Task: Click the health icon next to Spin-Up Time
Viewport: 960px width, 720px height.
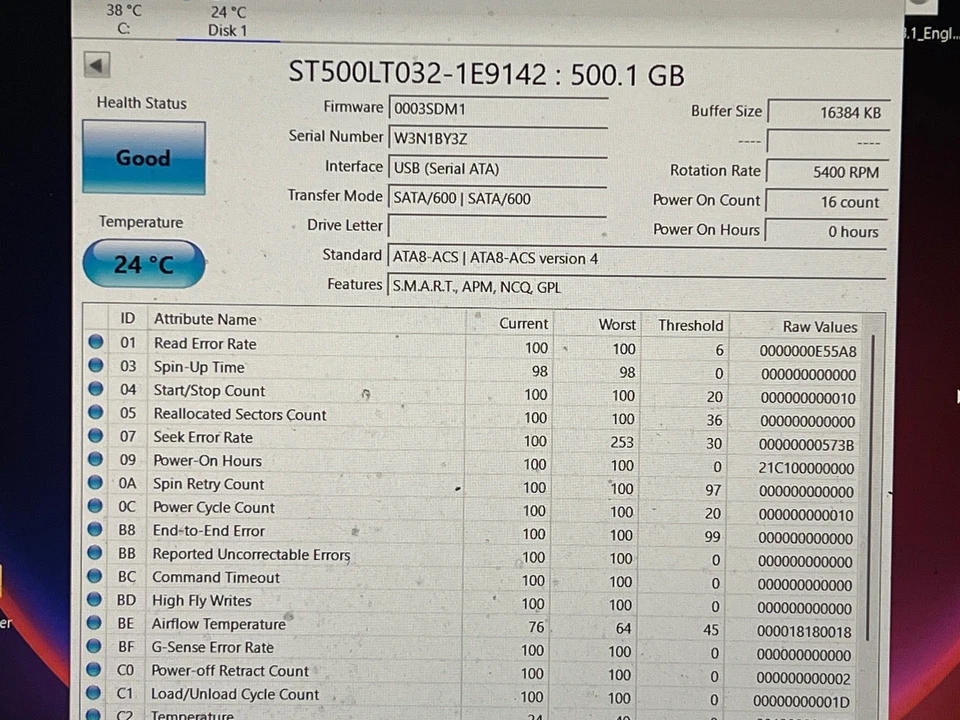Action: click(x=95, y=367)
